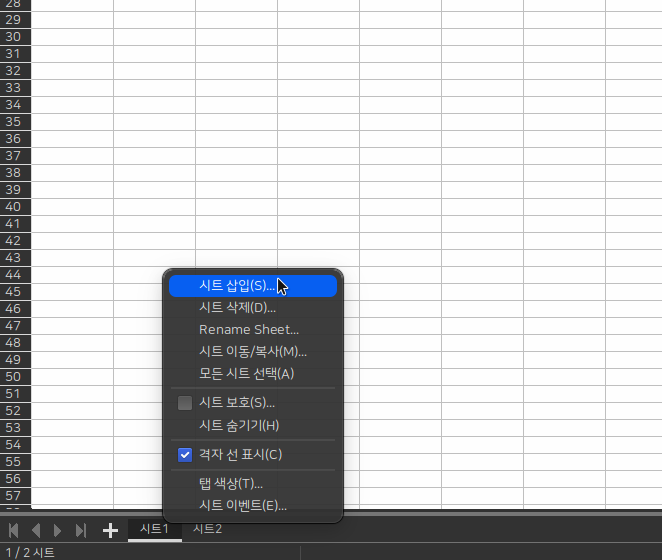
Task: Open 시트 이동/복사(M)... dialog
Action: coord(252,352)
